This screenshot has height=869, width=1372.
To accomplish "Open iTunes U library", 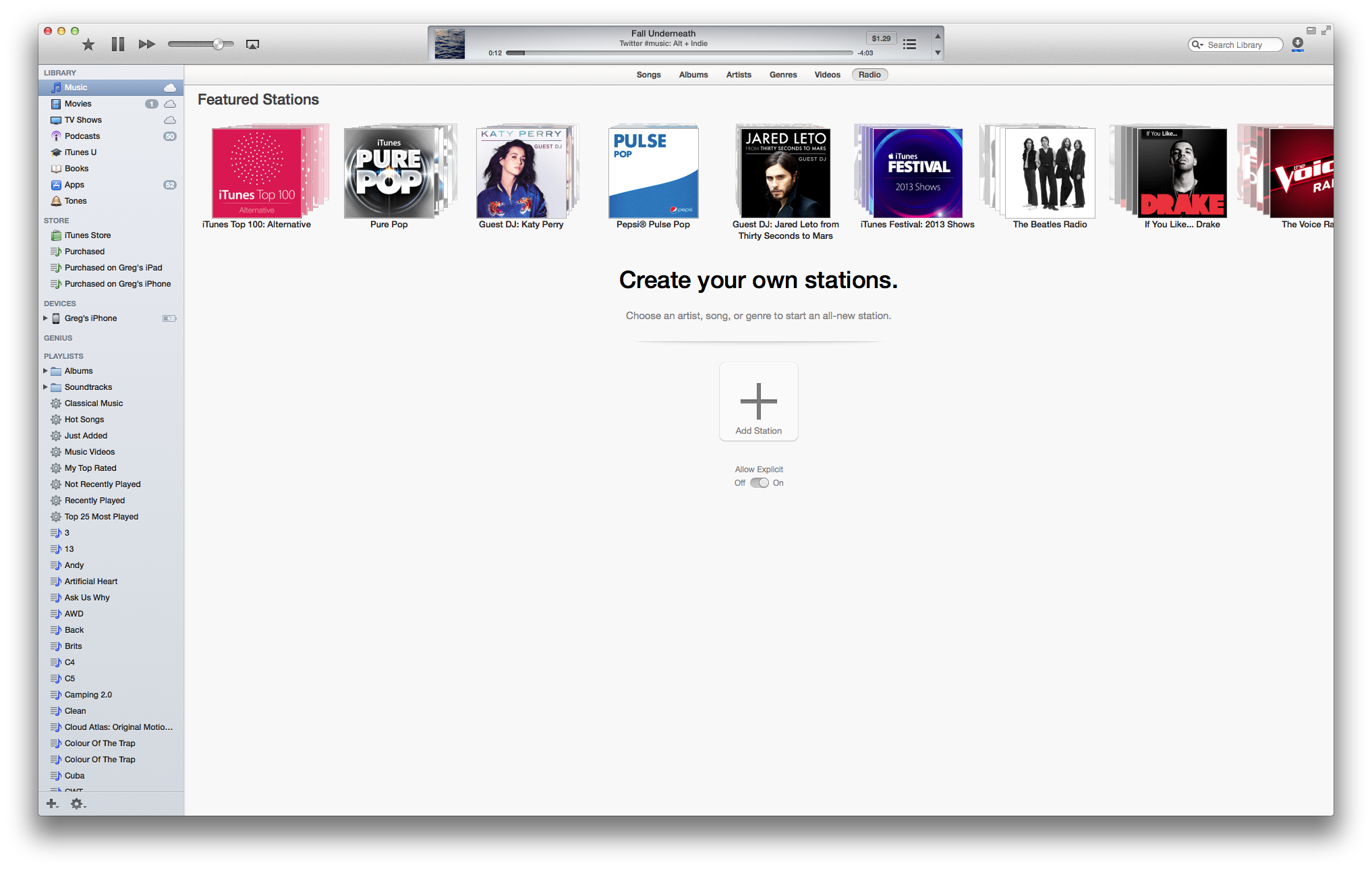I will coord(111,152).
